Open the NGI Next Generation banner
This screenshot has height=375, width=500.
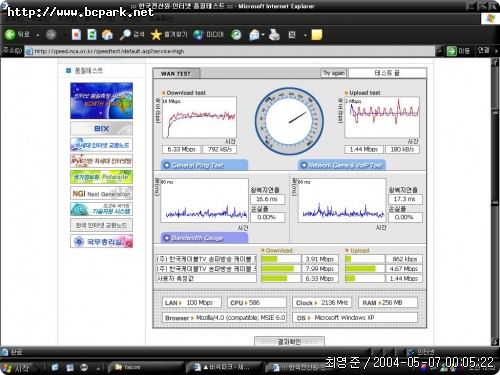[101, 193]
